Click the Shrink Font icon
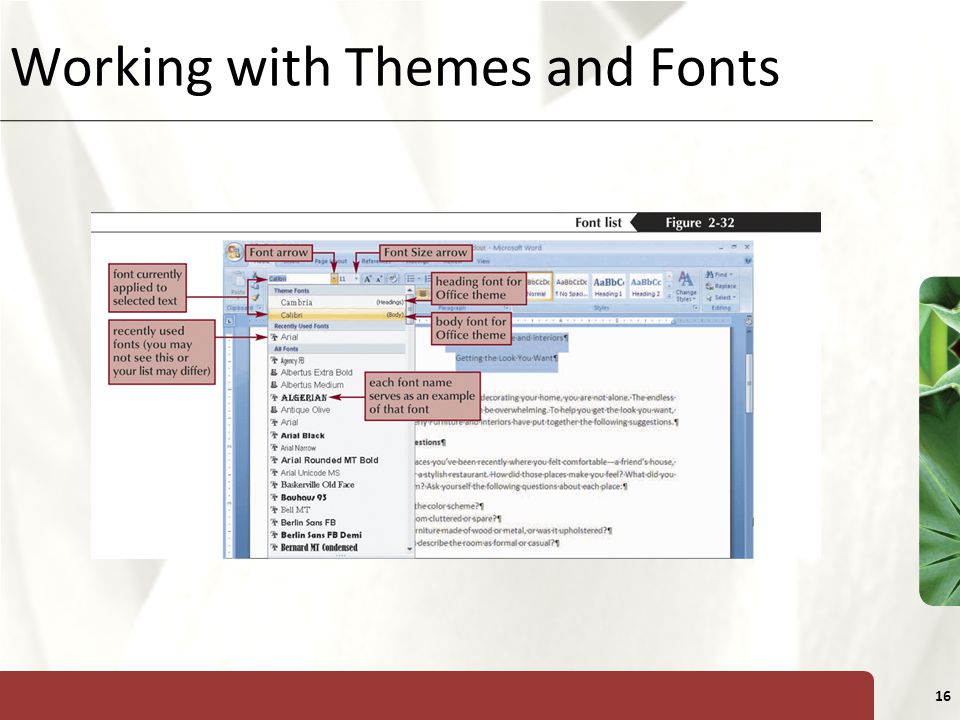The width and height of the screenshot is (960, 720). point(378,279)
